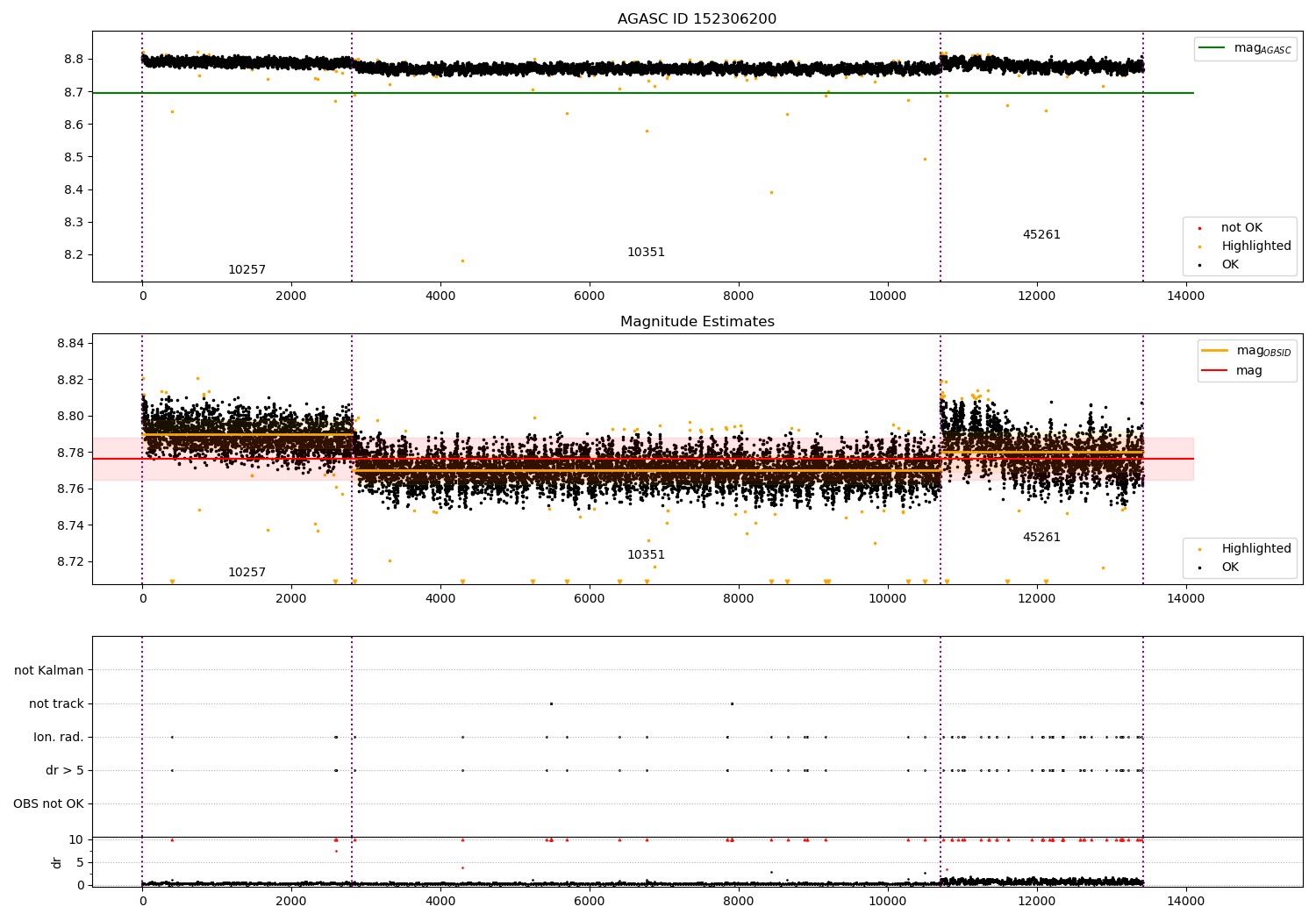Click the dr > 5 axis label
This screenshot has width=1316, height=921.
(x=65, y=771)
